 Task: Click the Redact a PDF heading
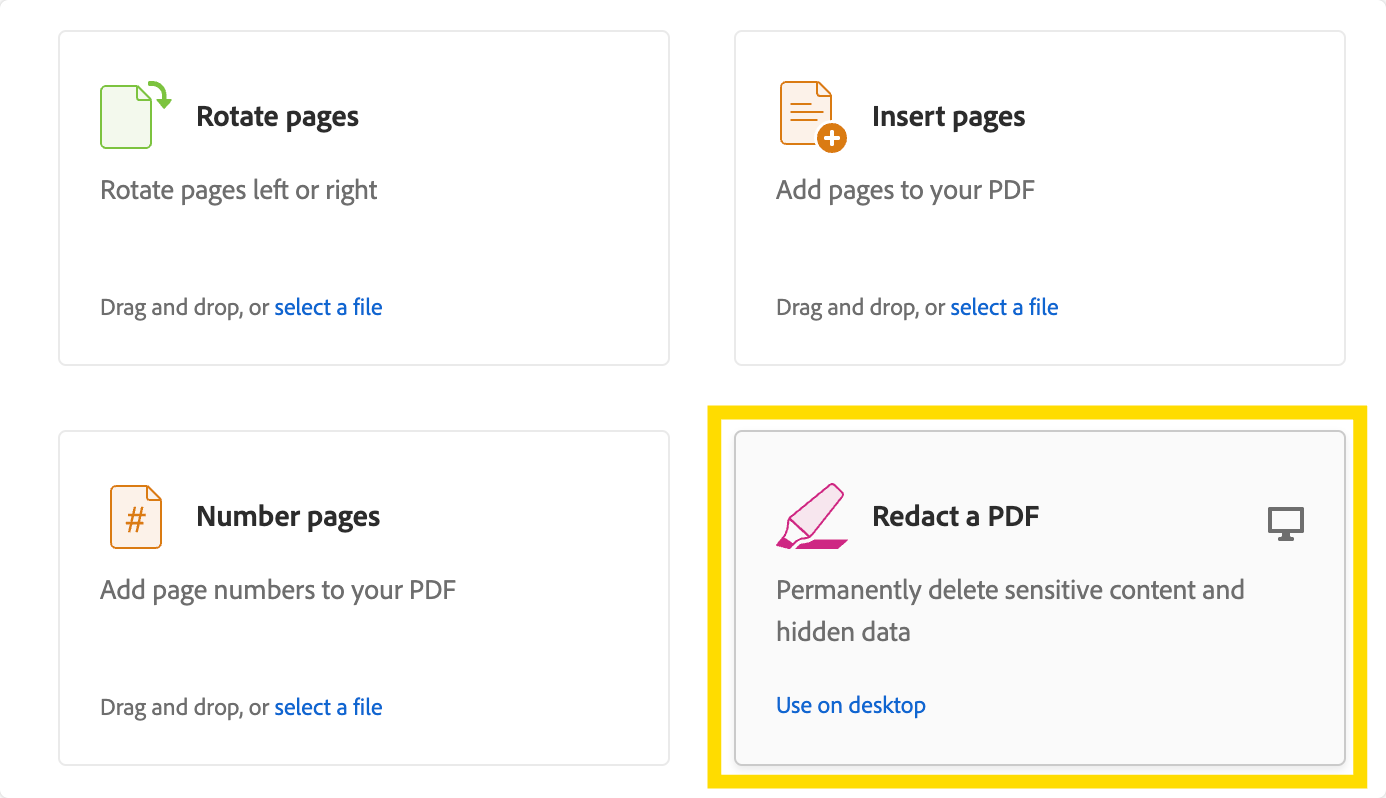click(x=956, y=516)
